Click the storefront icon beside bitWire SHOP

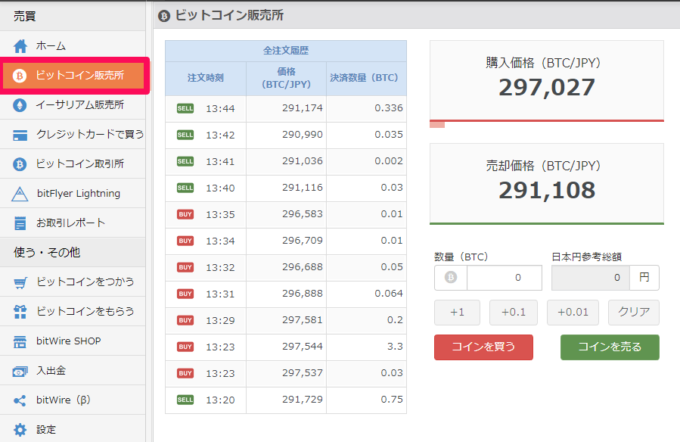click(x=20, y=341)
